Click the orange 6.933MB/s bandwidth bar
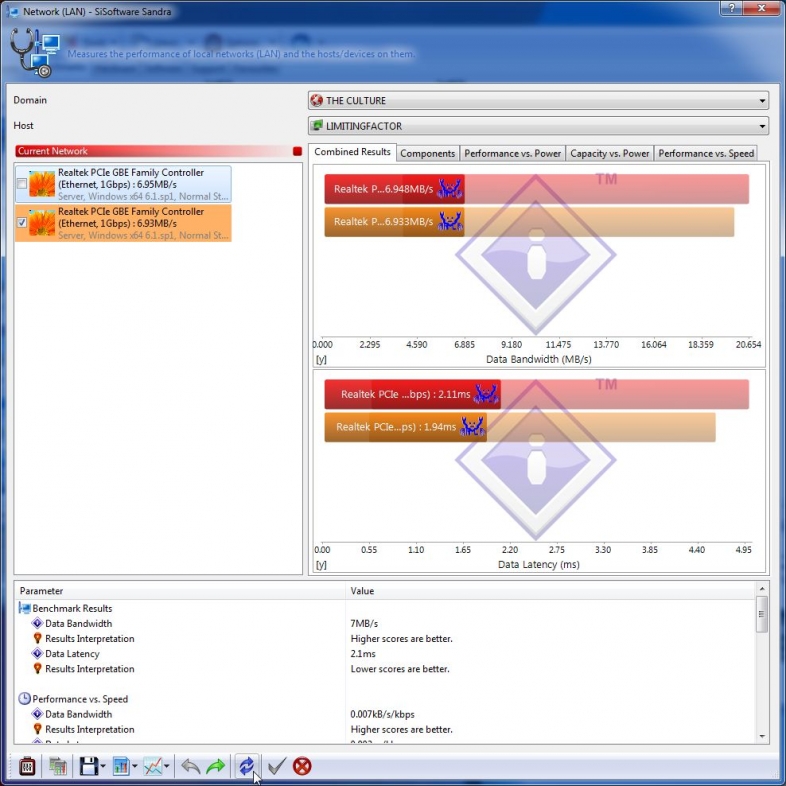This screenshot has height=786, width=786. tap(394, 221)
